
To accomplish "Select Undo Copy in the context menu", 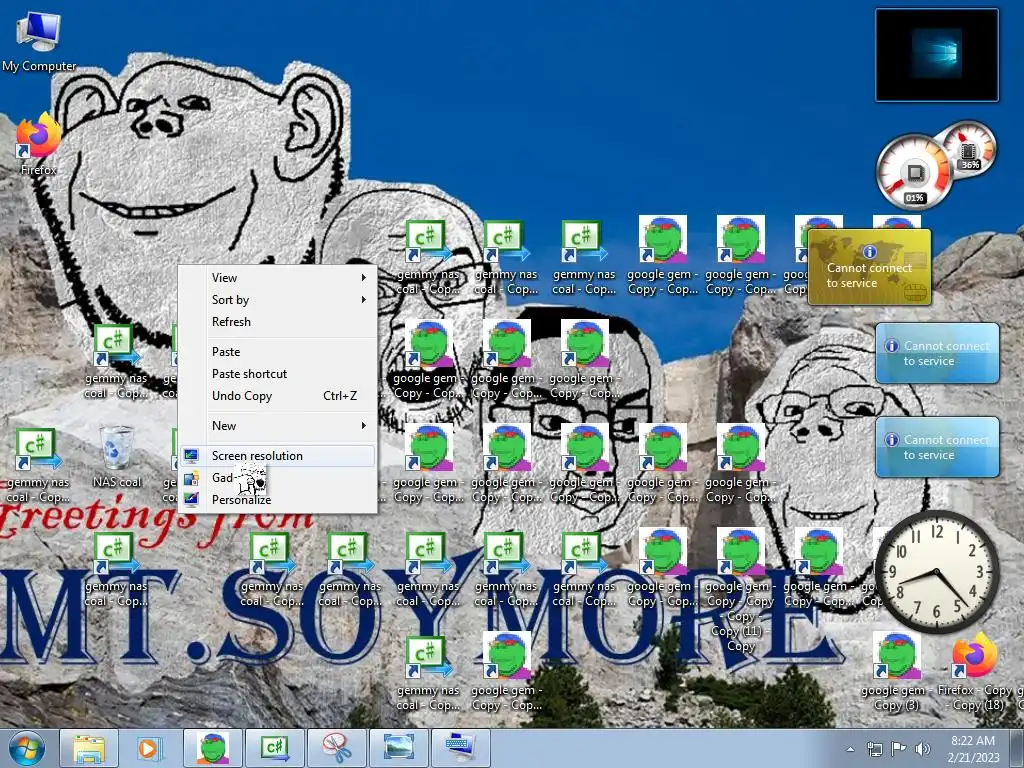I will [278, 396].
